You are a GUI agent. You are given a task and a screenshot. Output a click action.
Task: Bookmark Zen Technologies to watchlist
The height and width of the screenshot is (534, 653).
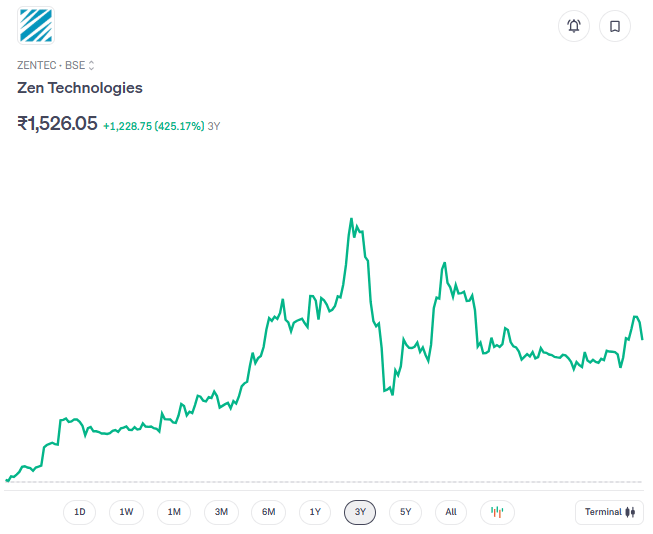(615, 26)
